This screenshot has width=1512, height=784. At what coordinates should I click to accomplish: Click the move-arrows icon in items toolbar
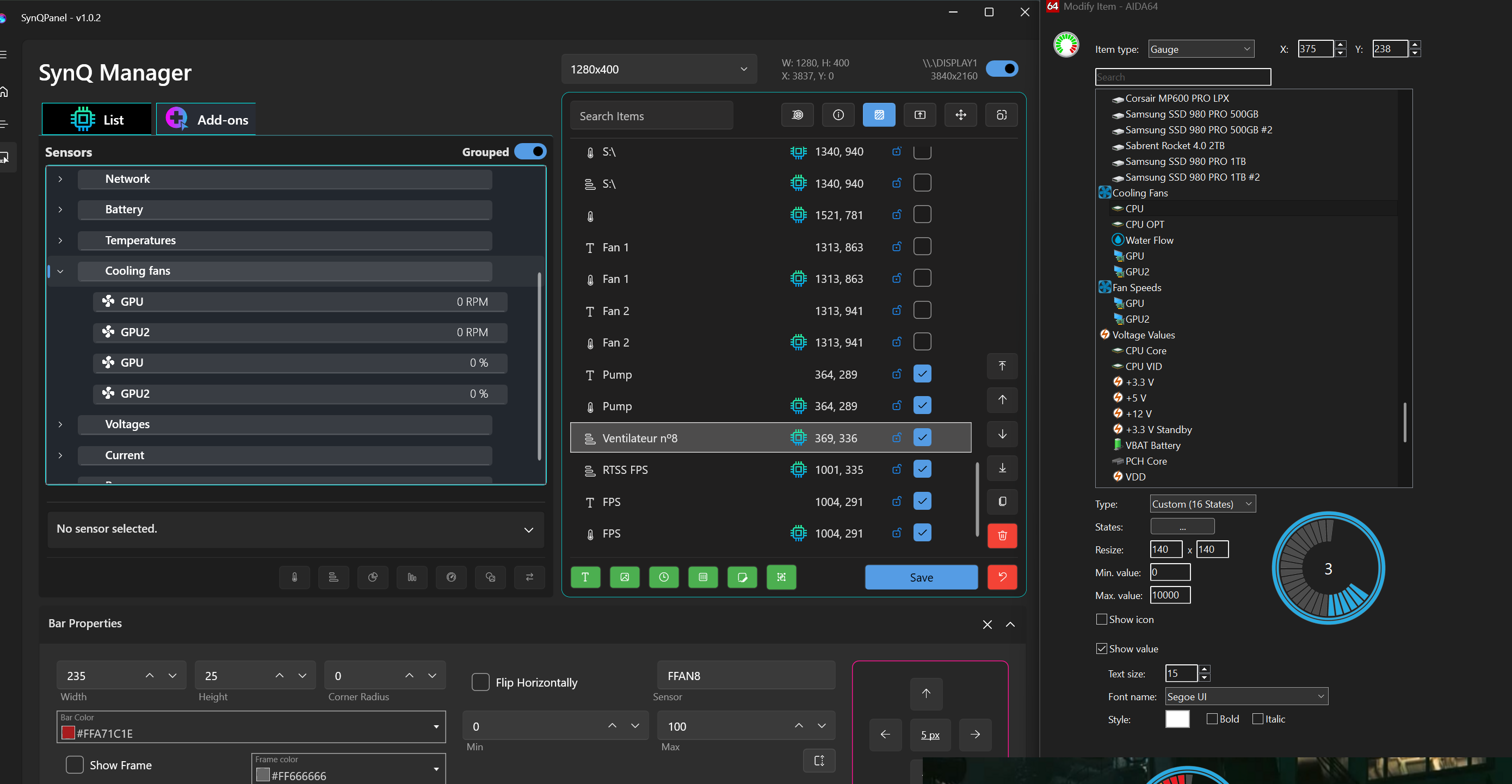click(960, 115)
